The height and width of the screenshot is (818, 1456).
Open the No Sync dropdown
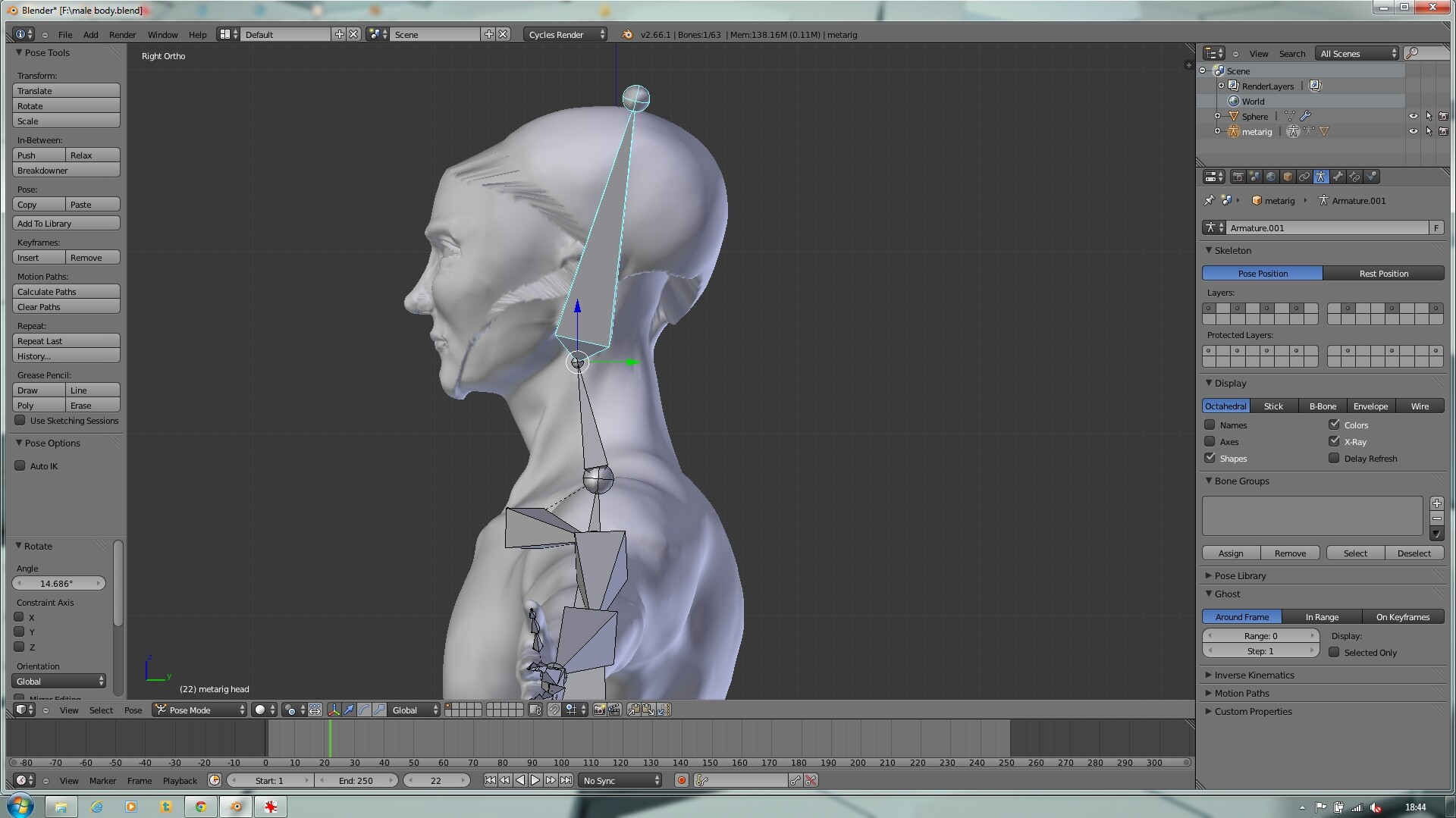(620, 781)
